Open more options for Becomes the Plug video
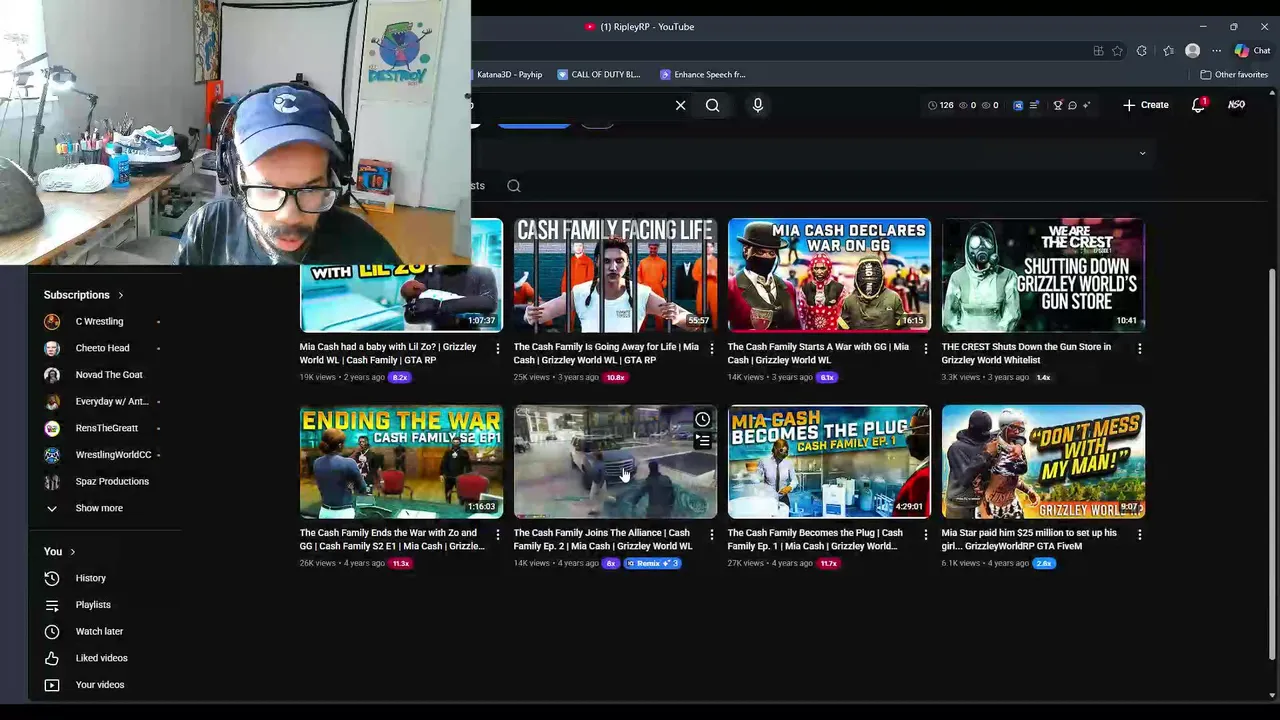The image size is (1280, 720). click(925, 534)
